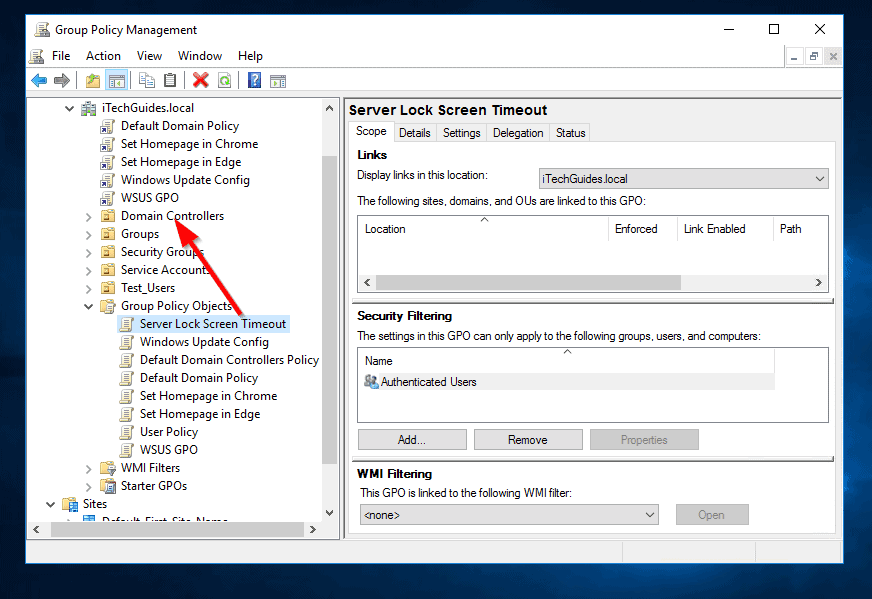Viewport: 872px width, 599px height.
Task: Click the Paste clipboard toolbar icon
Action: (170, 81)
